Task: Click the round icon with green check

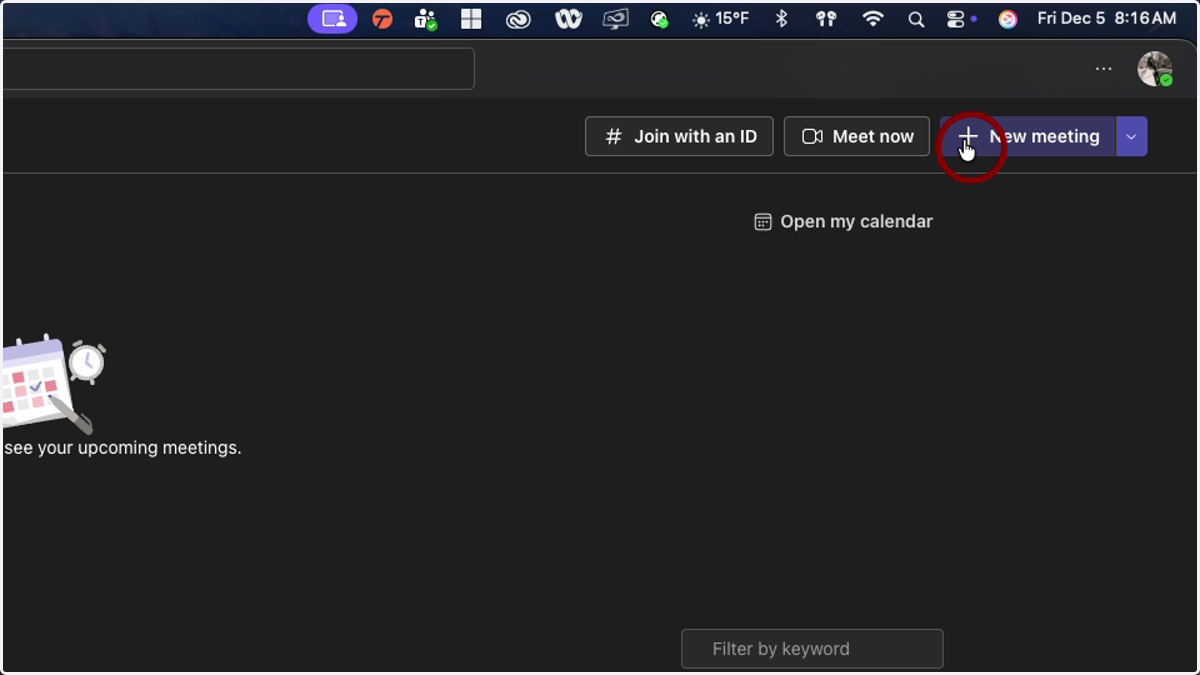Action: tap(659, 19)
